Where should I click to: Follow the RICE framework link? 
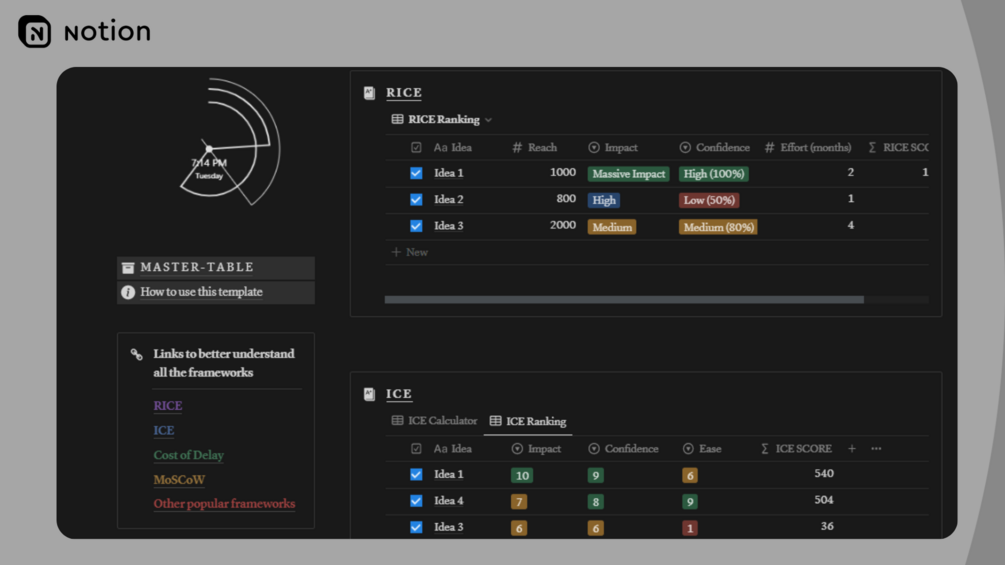[168, 405]
